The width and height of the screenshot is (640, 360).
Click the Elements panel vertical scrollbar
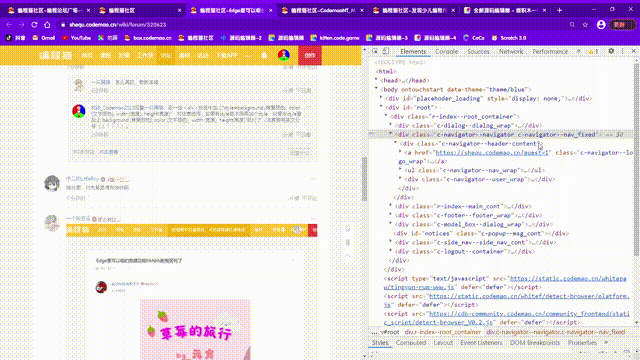pyautogui.click(x=637, y=159)
